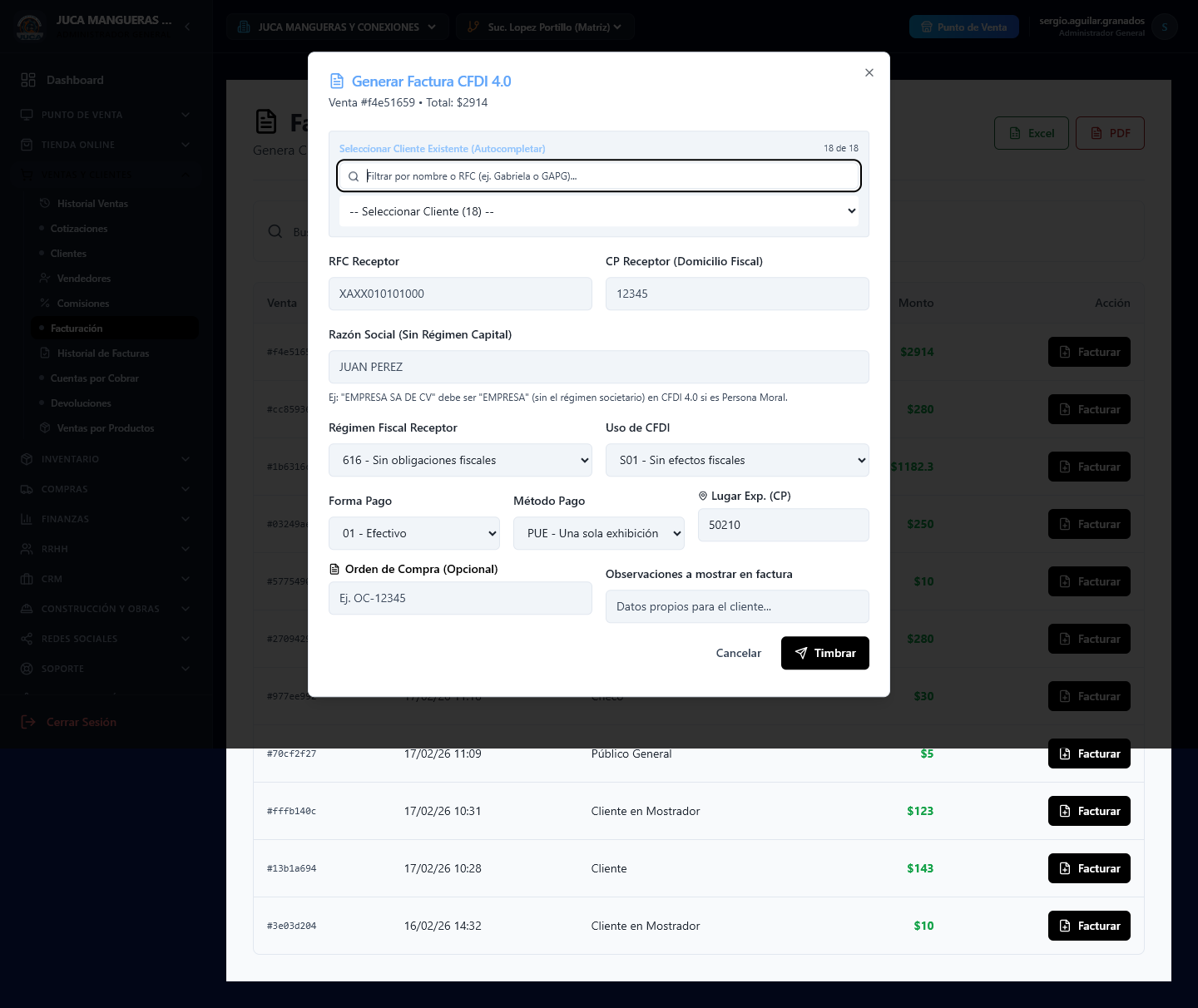Click Facturar for sale #70cf2f27
1198x1008 pixels.
(x=1089, y=754)
